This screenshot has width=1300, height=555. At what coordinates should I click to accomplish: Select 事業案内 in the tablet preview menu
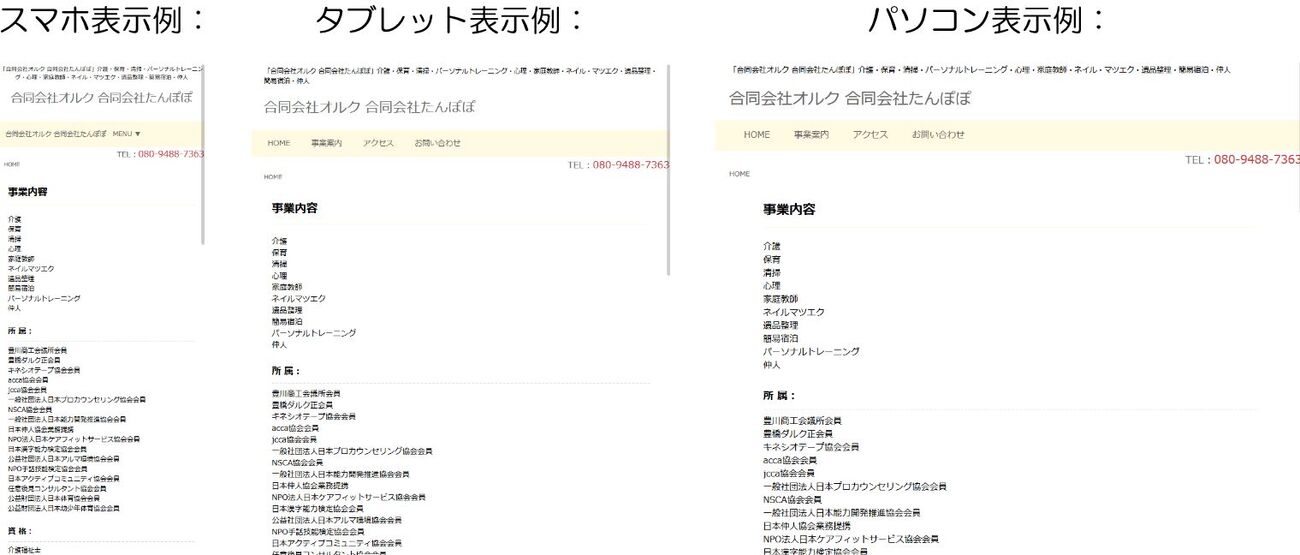pos(326,143)
